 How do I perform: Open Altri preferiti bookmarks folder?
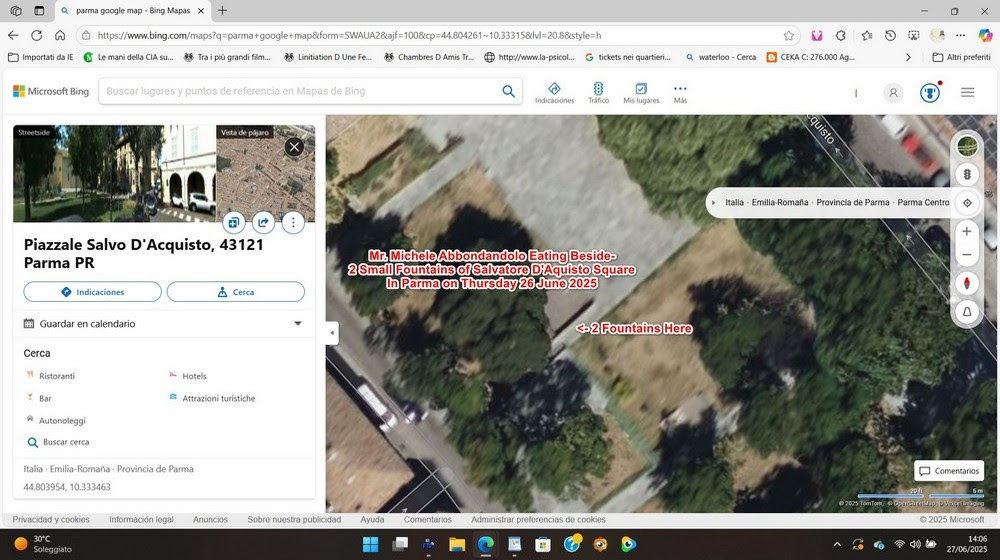961,57
